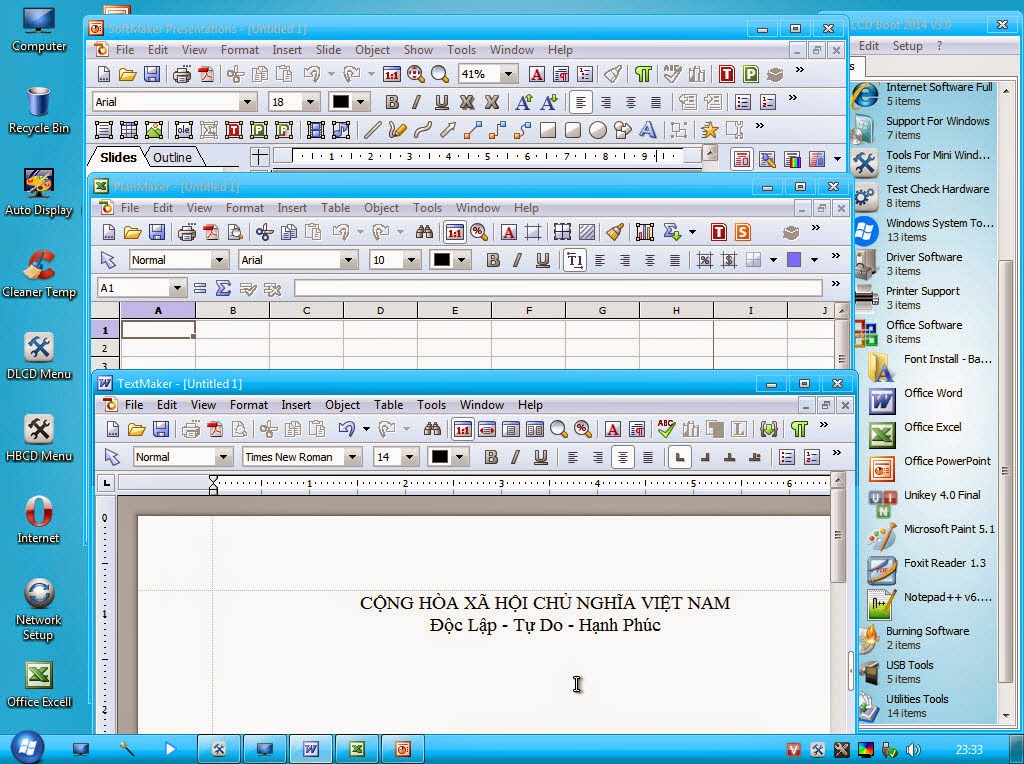Open font size 10 dropdown in PlanMaker
1024x764 pixels.
tap(411, 260)
